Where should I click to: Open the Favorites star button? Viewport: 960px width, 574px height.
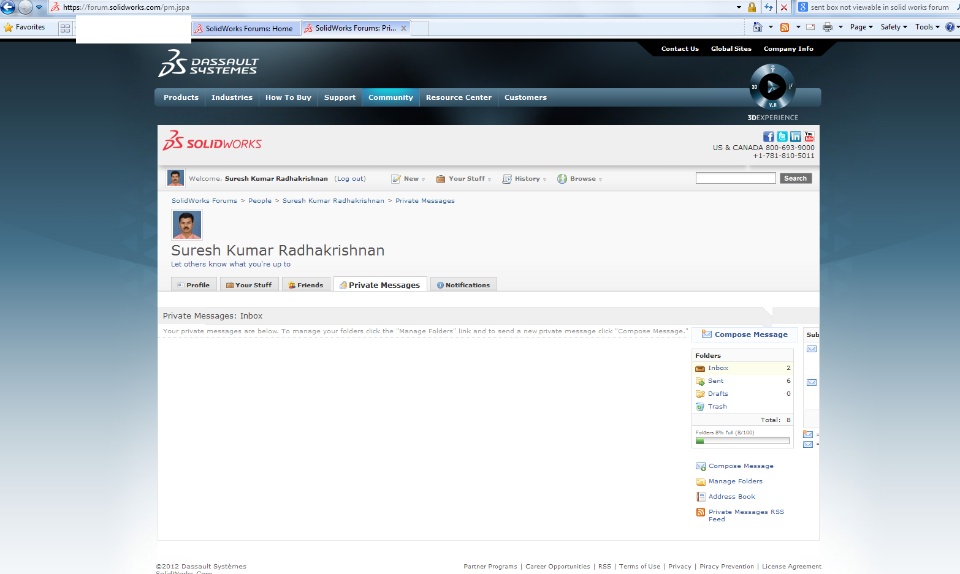(24, 28)
